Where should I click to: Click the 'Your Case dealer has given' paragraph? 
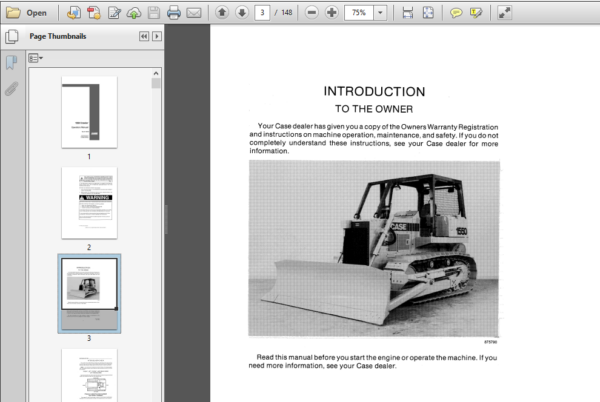coord(374,138)
